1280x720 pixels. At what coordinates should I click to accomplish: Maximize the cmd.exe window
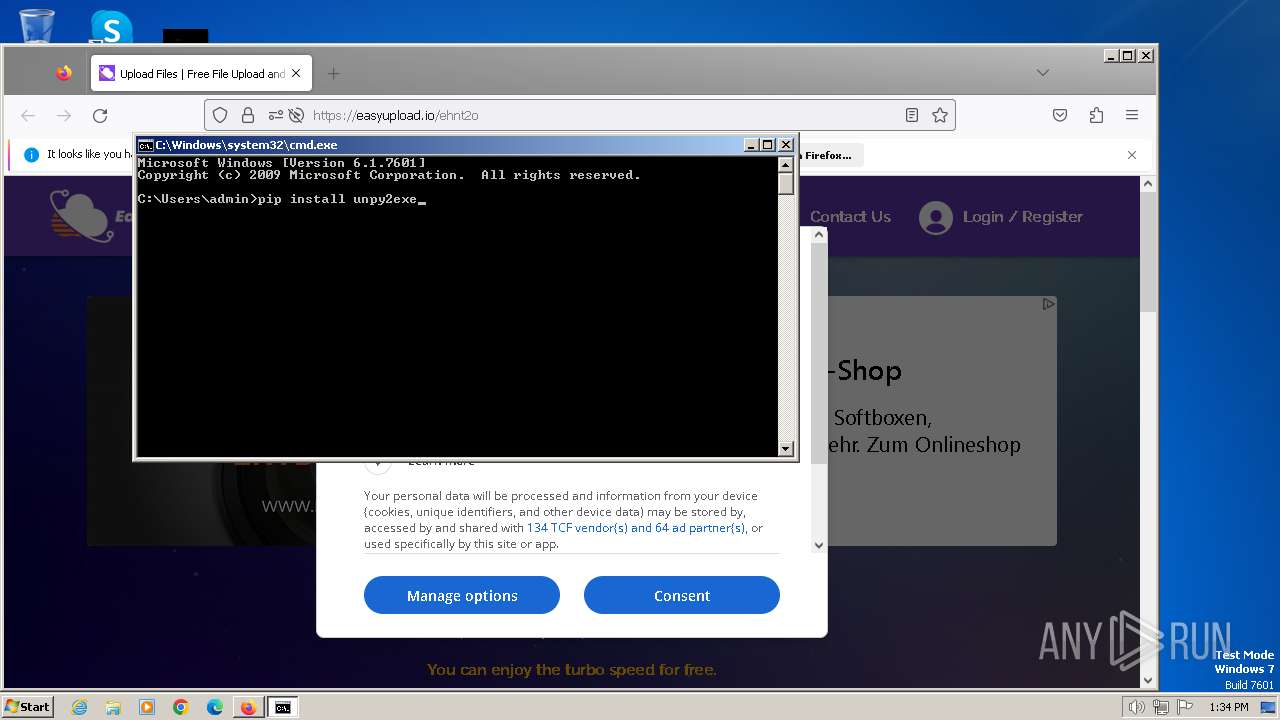768,145
